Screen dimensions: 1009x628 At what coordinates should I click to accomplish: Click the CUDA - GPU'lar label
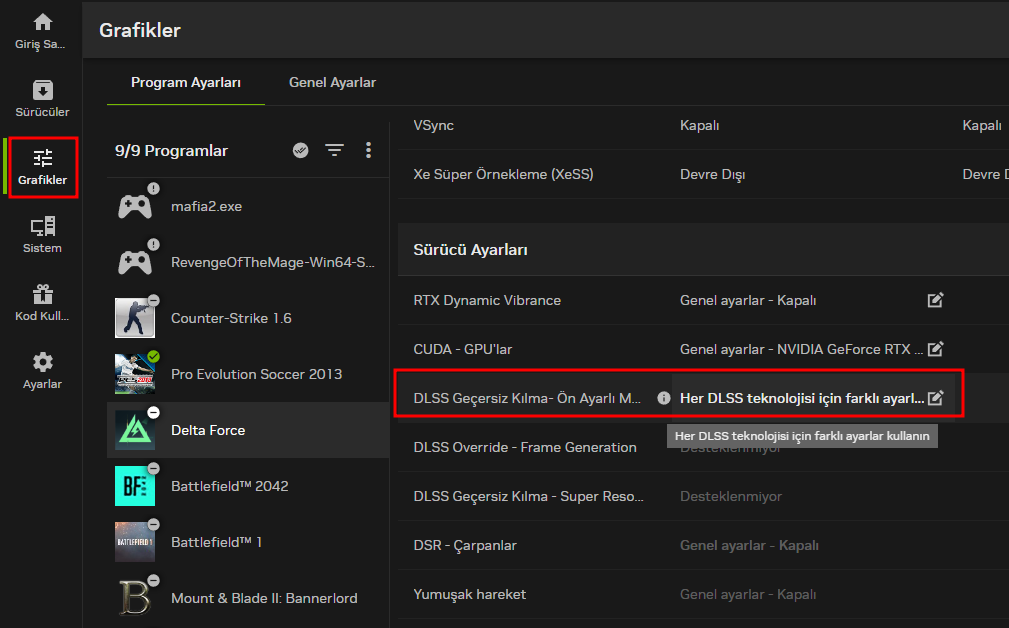click(463, 349)
